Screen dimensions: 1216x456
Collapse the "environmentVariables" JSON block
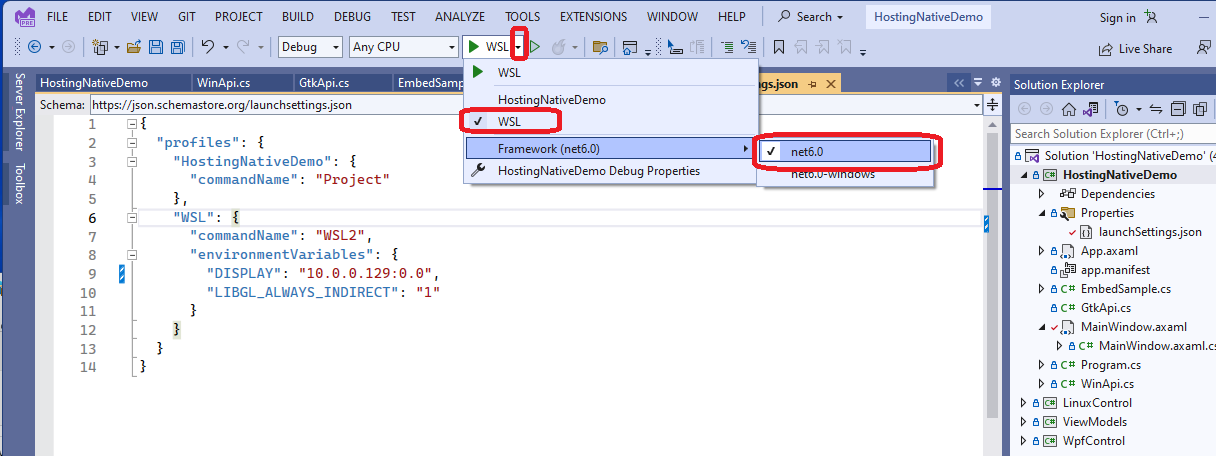click(132, 255)
